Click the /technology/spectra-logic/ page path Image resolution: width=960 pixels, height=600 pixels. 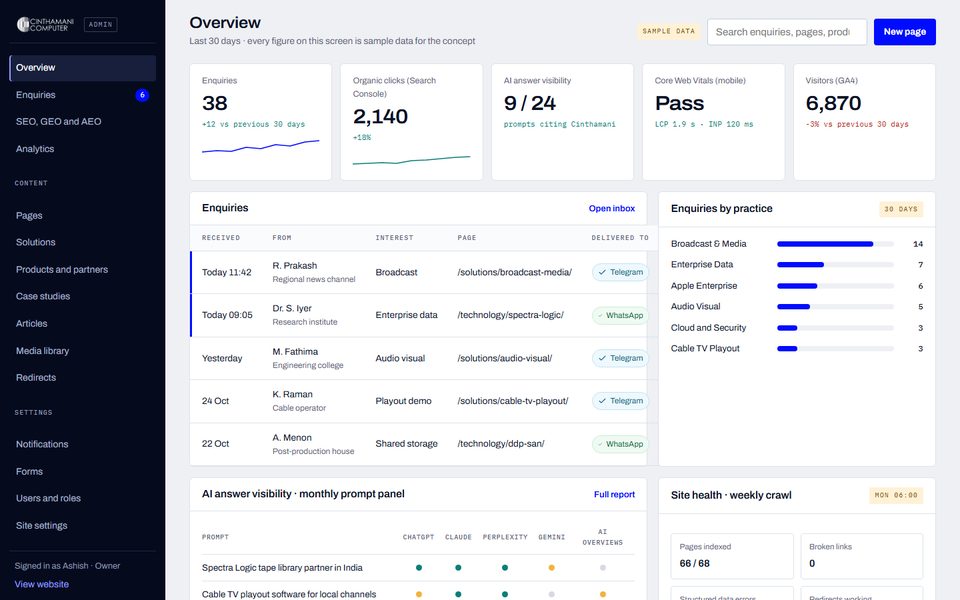click(x=511, y=315)
